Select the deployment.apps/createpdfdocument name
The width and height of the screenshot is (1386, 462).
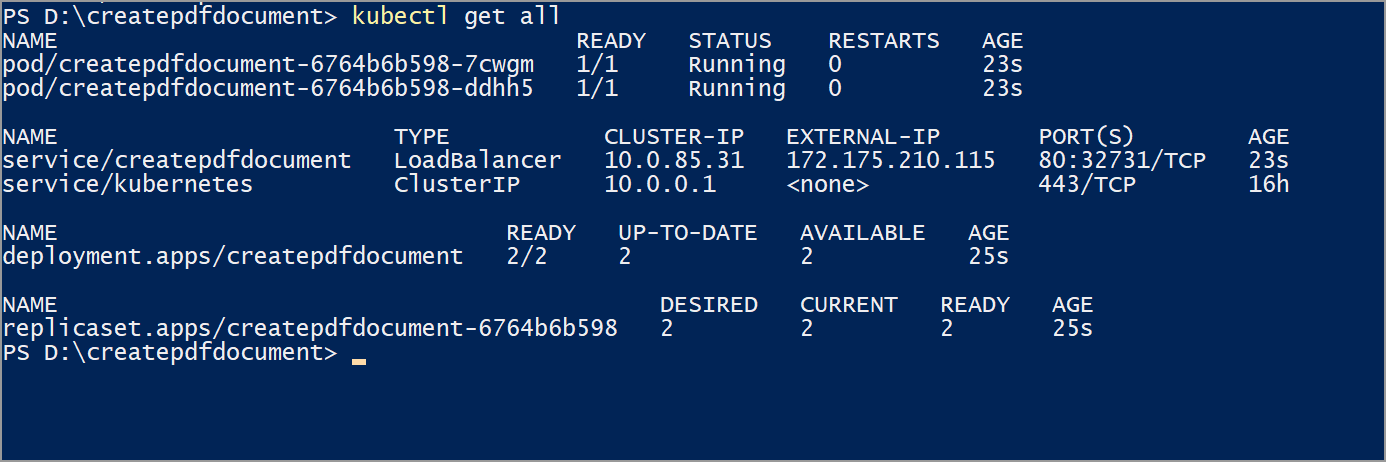[232, 256]
